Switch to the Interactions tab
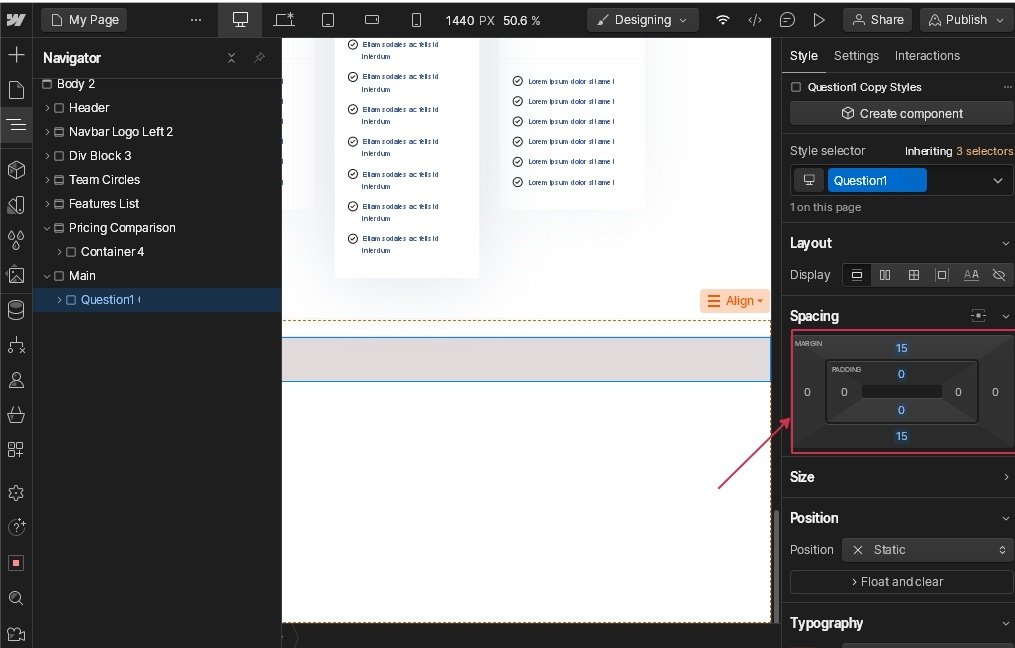The image size is (1015, 648). (927, 56)
